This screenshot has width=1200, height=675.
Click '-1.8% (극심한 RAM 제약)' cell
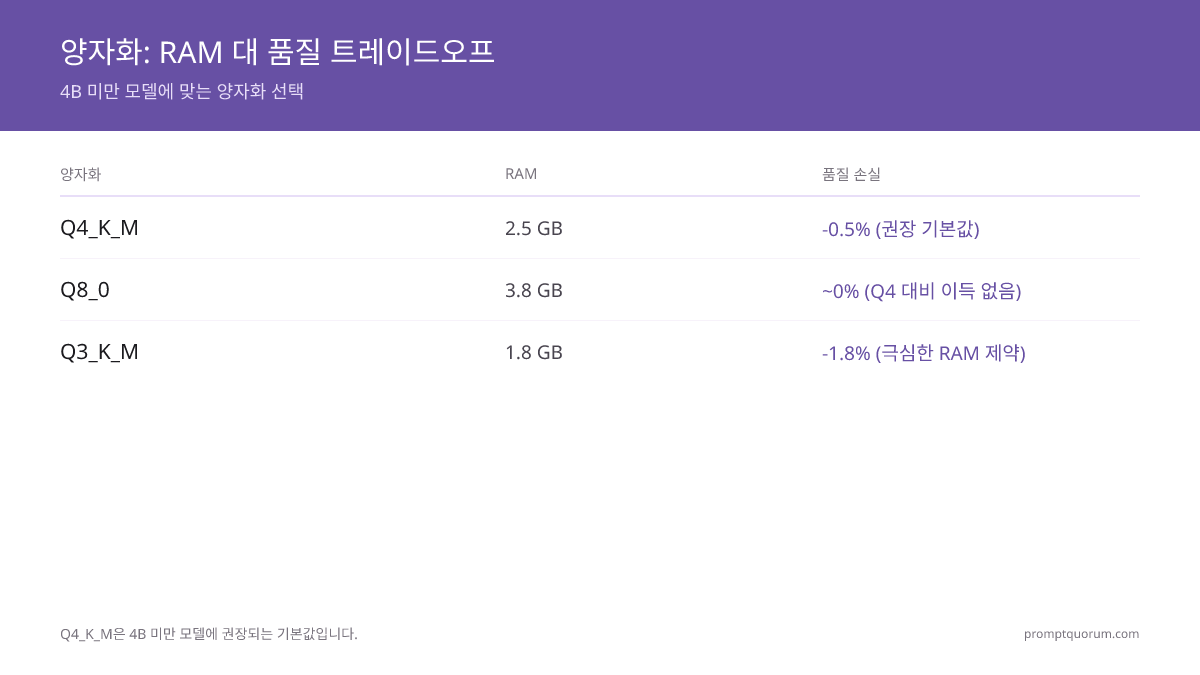click(924, 353)
